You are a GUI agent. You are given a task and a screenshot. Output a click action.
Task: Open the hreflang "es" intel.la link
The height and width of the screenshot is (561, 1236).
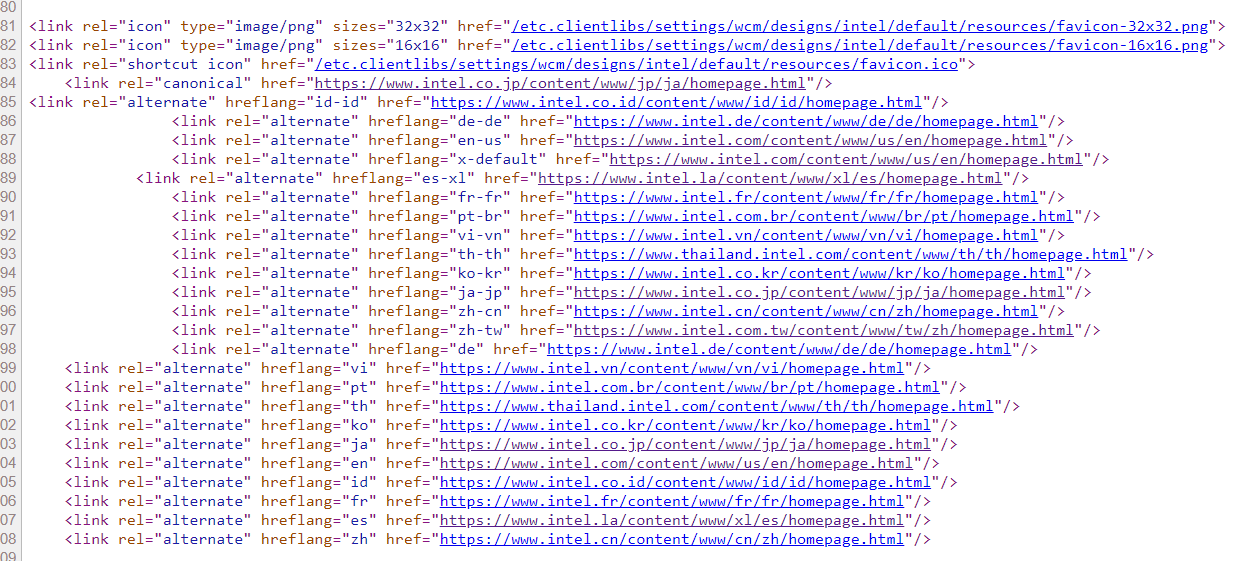click(x=672, y=520)
